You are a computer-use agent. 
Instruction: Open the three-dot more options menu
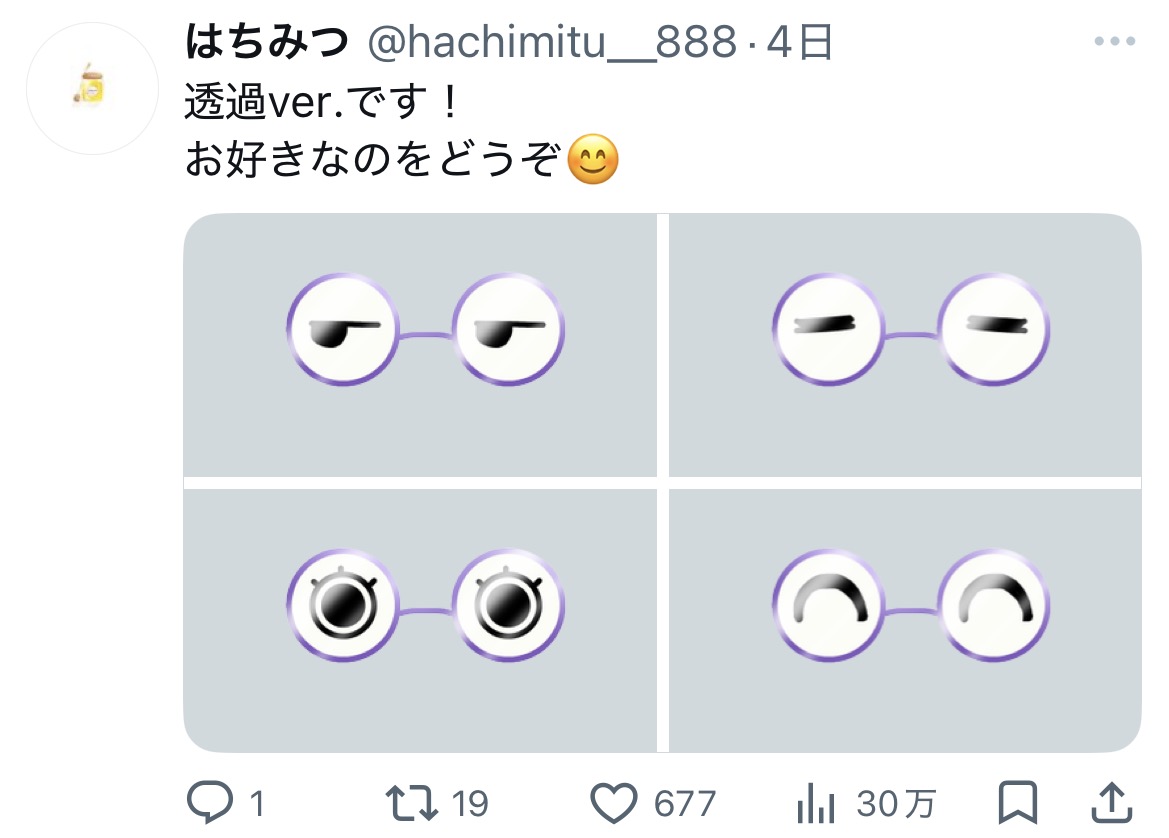click(x=1113, y=42)
